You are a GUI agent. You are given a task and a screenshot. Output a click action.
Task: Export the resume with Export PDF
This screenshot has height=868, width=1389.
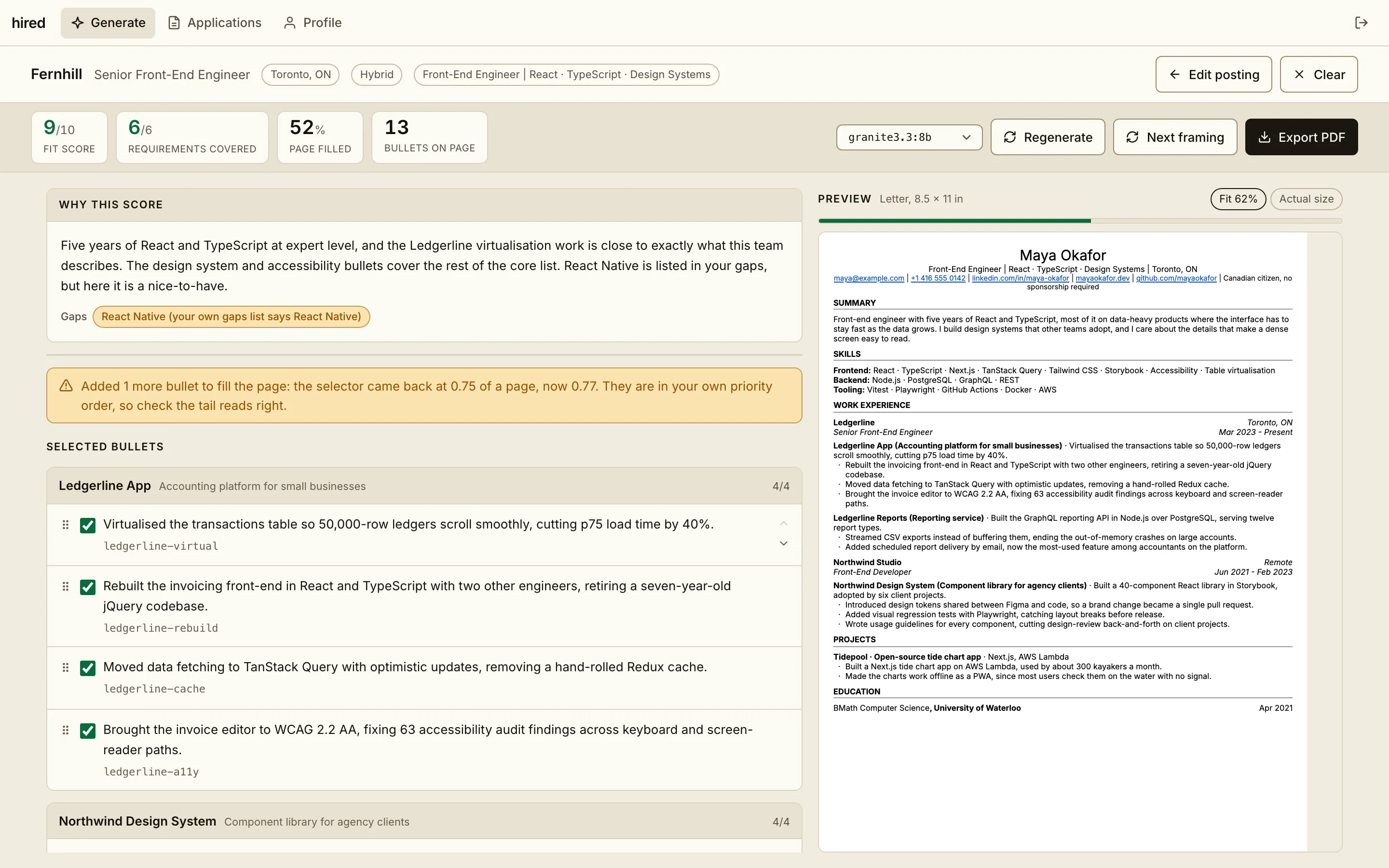pyautogui.click(x=1301, y=137)
